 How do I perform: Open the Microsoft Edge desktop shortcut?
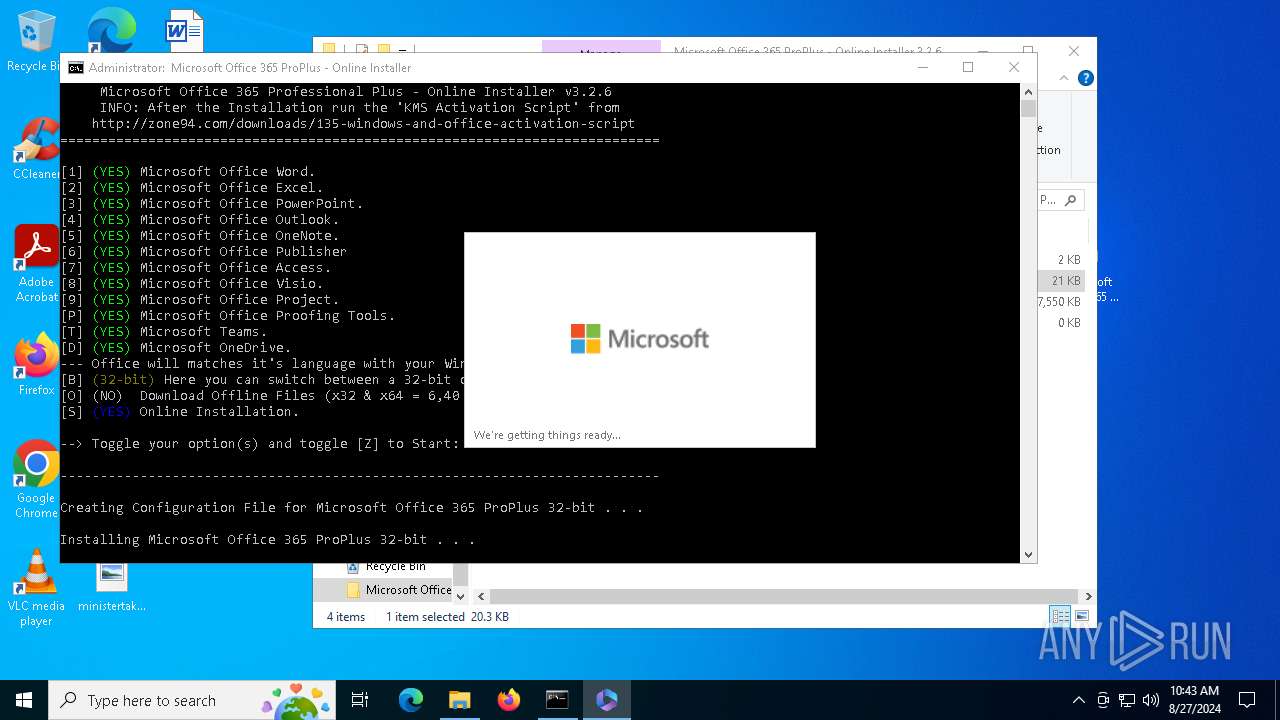[110, 30]
